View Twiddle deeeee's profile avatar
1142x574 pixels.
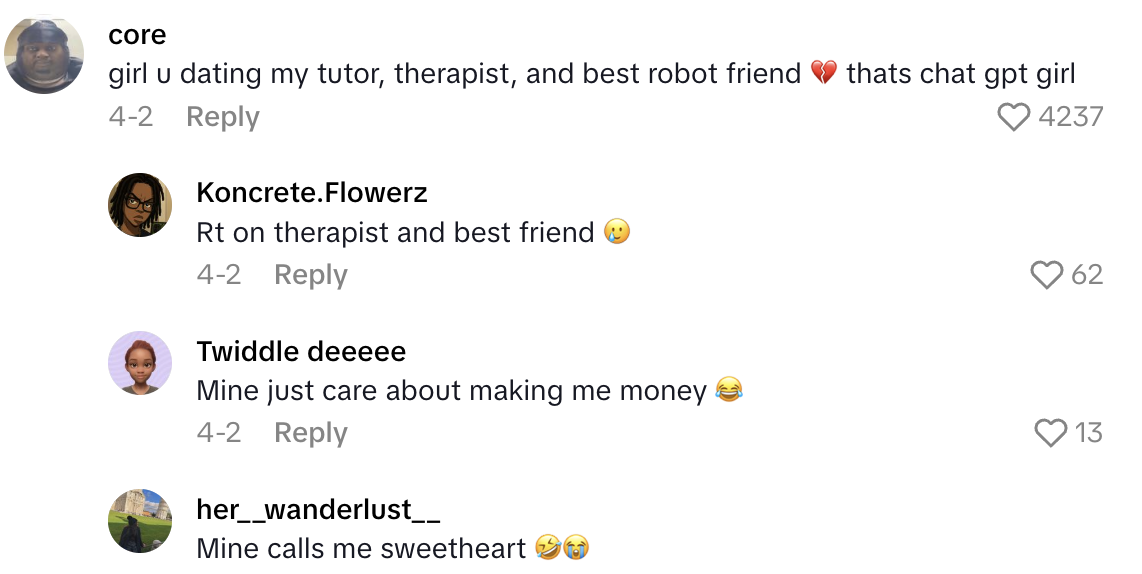point(140,363)
